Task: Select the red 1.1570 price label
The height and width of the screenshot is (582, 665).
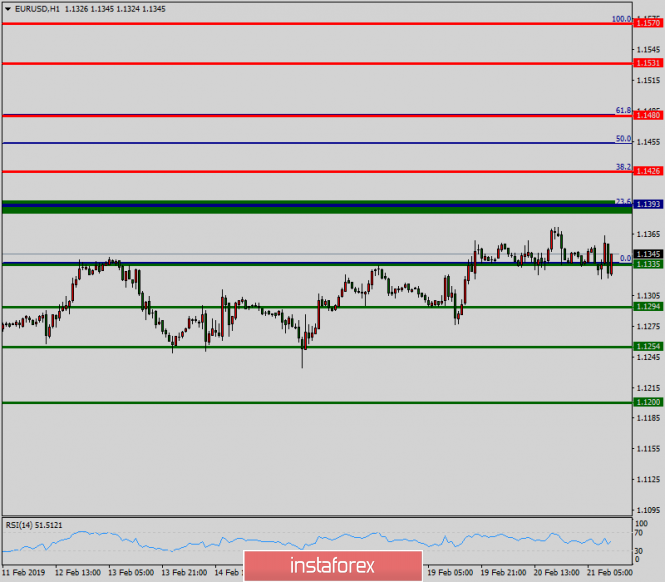Action: click(648, 23)
